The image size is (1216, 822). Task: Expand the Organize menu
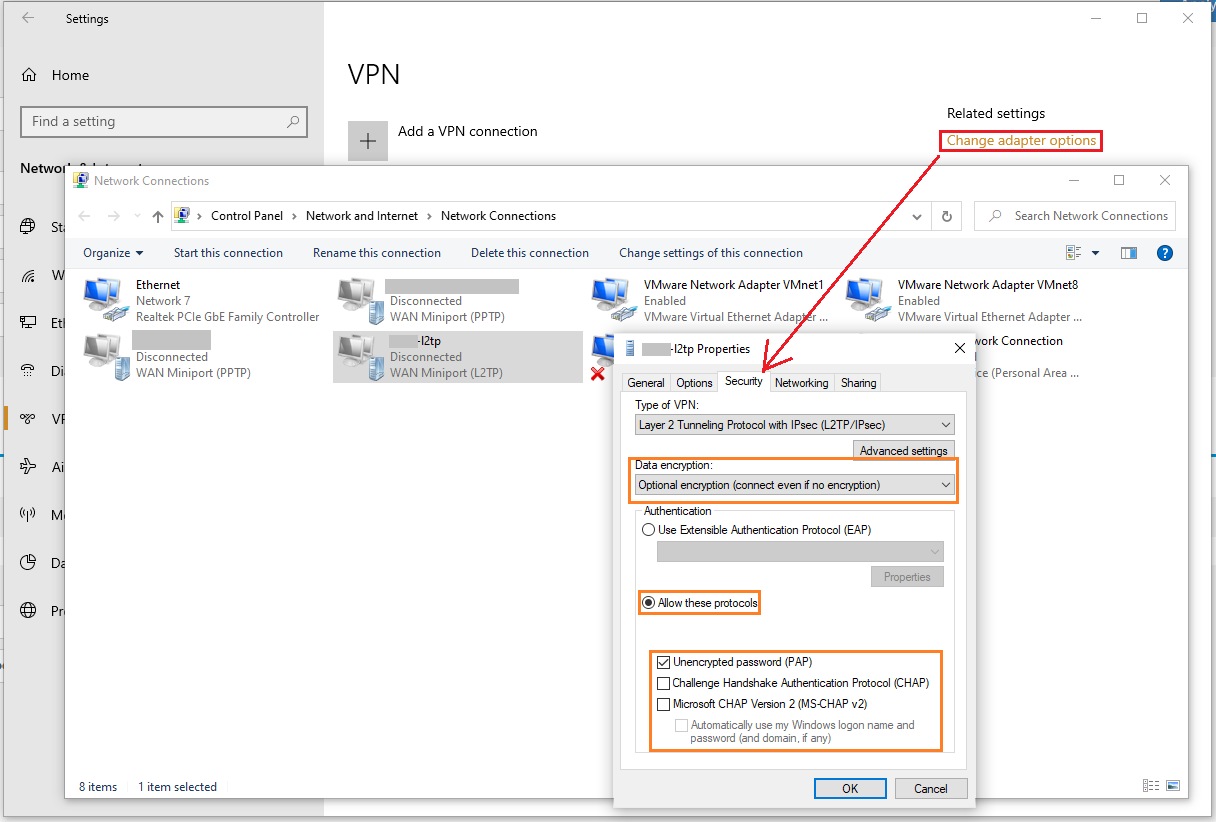(112, 252)
